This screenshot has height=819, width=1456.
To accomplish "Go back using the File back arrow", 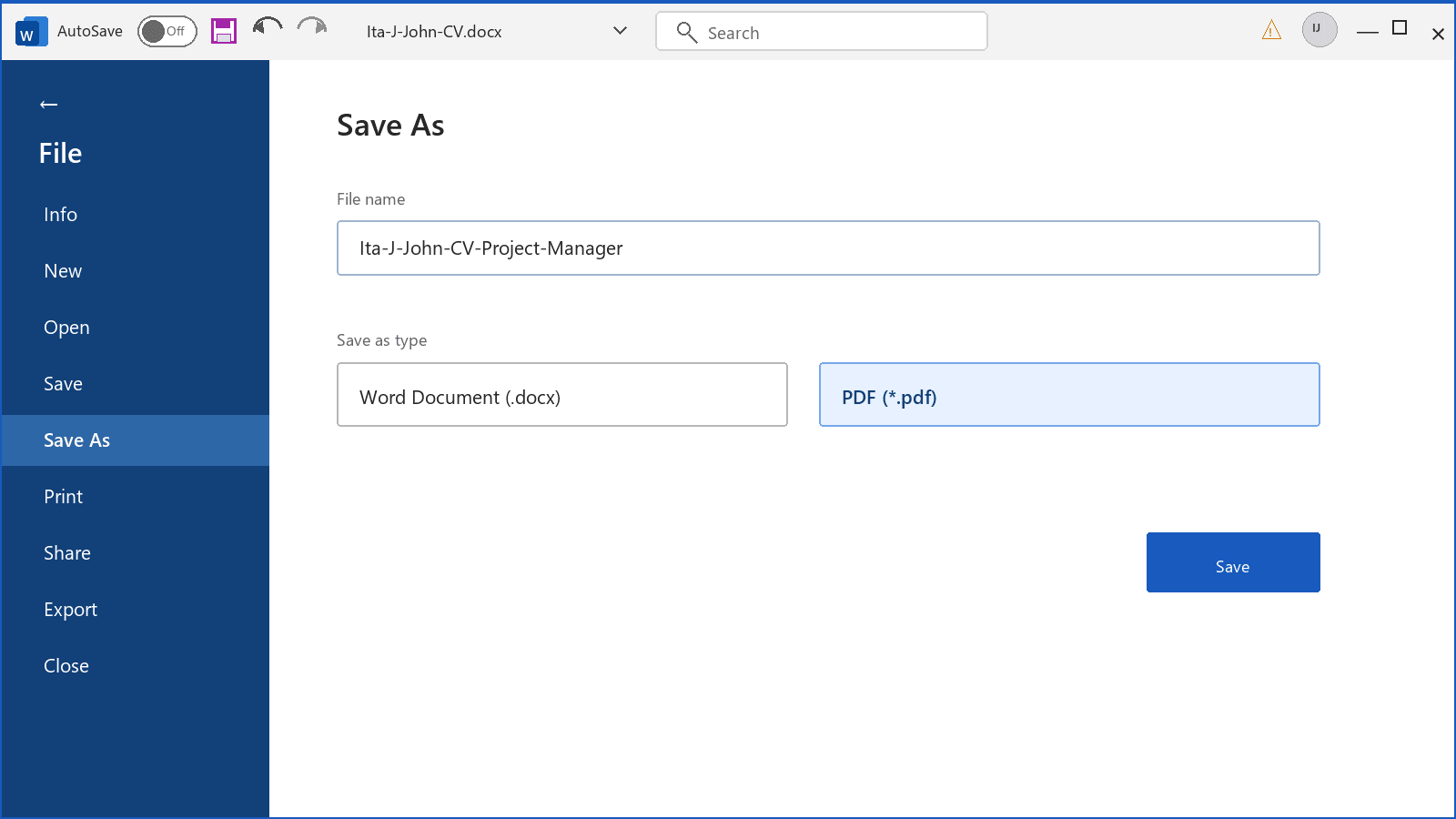I will [49, 105].
